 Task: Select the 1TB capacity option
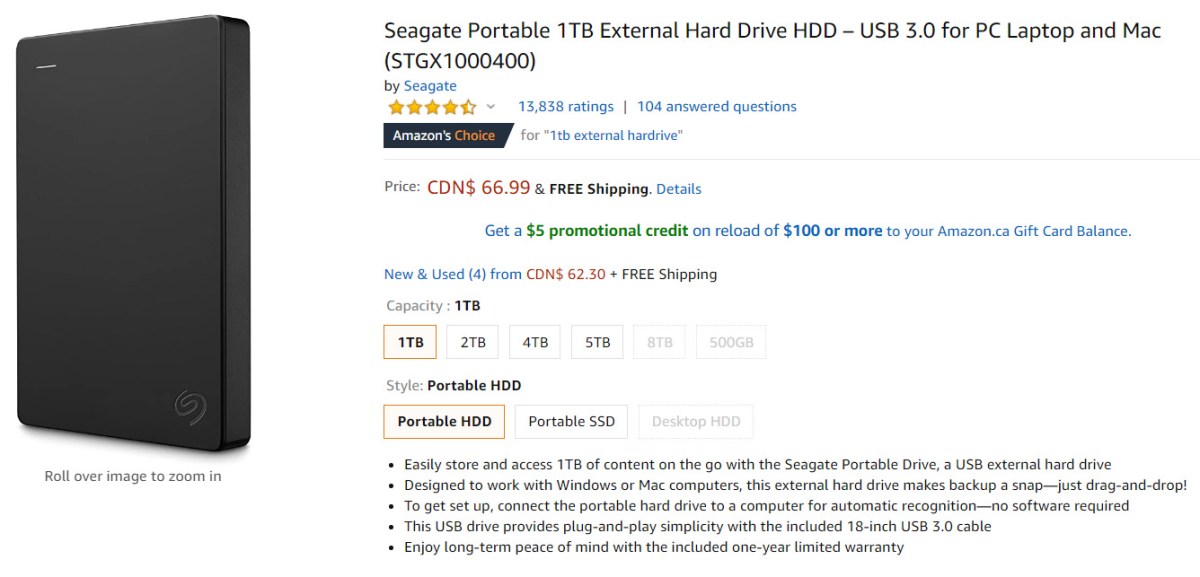coord(410,342)
